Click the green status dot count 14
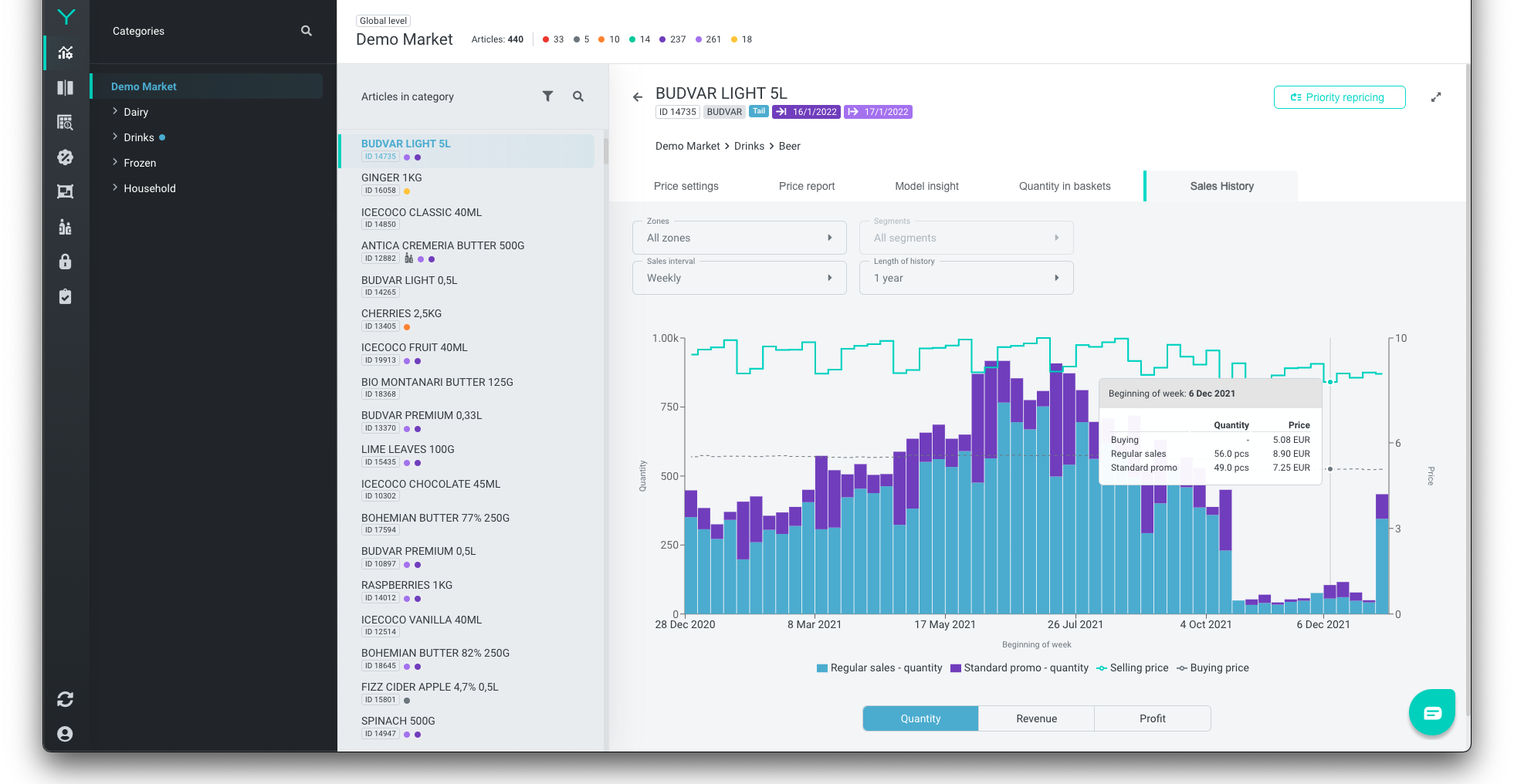The width and height of the screenshot is (1514, 784). click(x=640, y=39)
